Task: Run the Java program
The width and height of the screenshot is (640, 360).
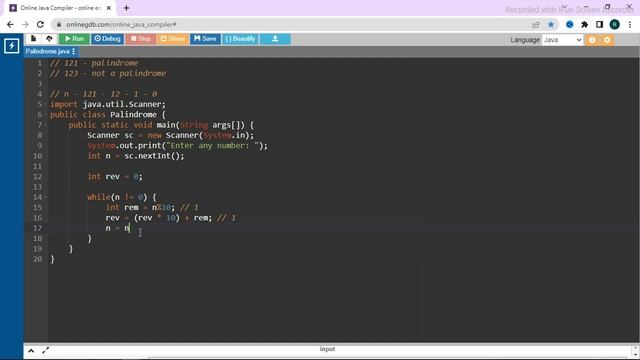Action: click(x=74, y=39)
